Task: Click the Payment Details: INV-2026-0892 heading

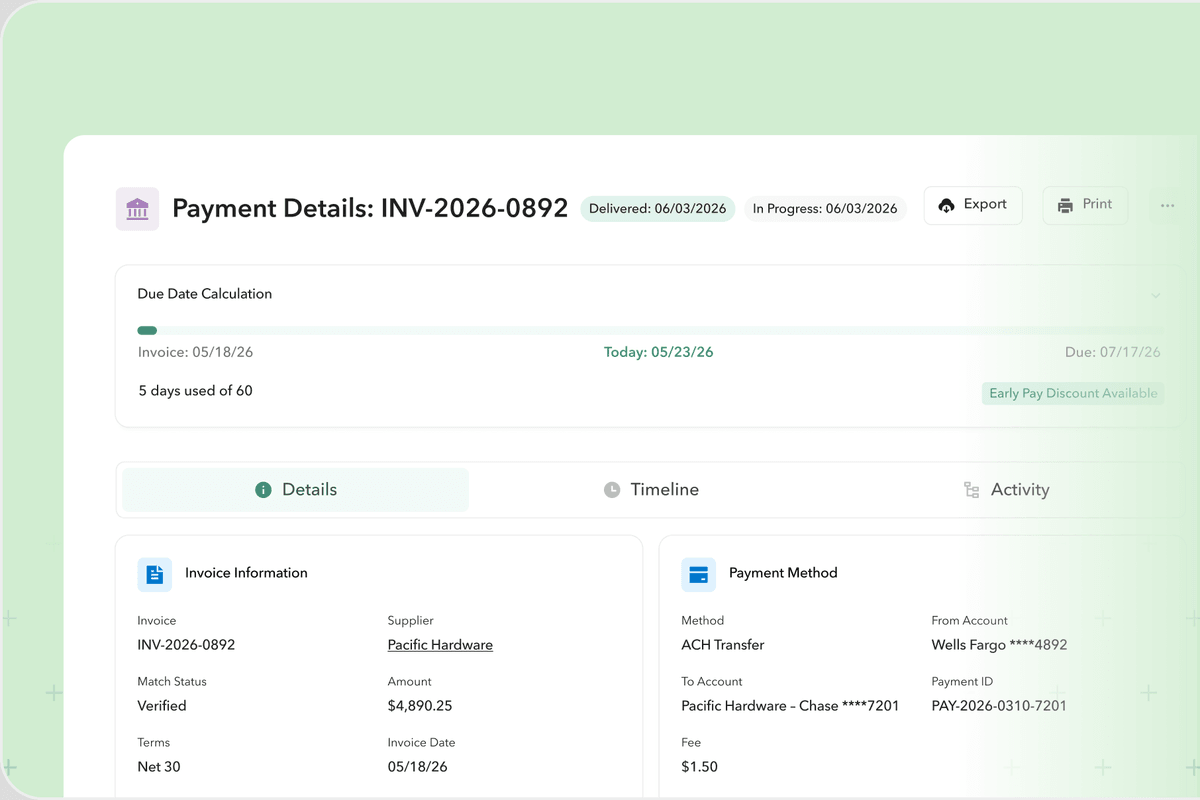Action: [370, 209]
